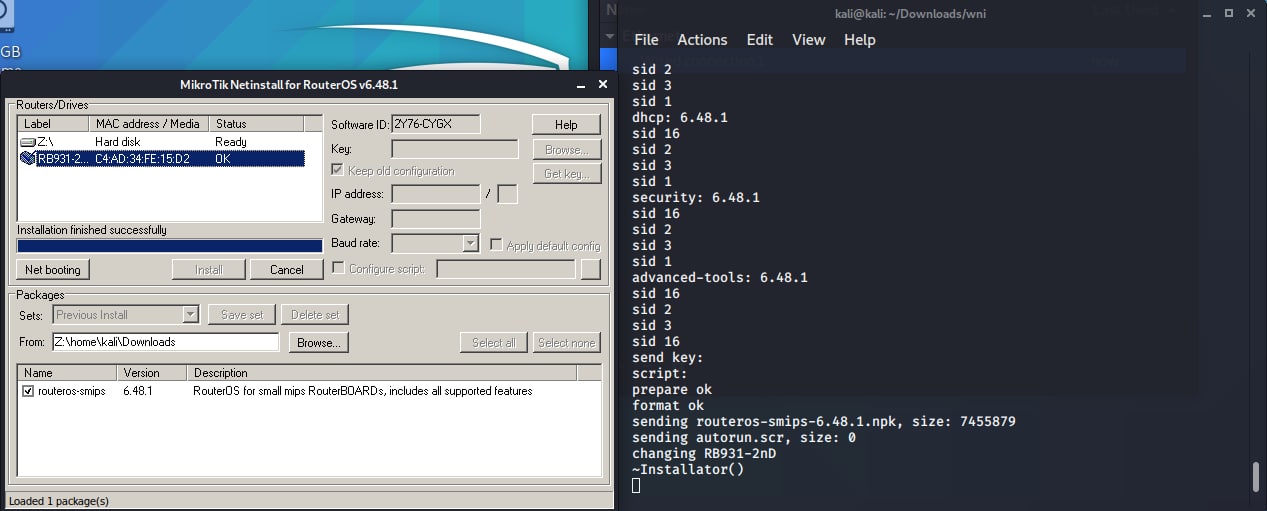Click the terminal vertical scrollbar thumb
The image size is (1267, 511).
(x=1257, y=476)
